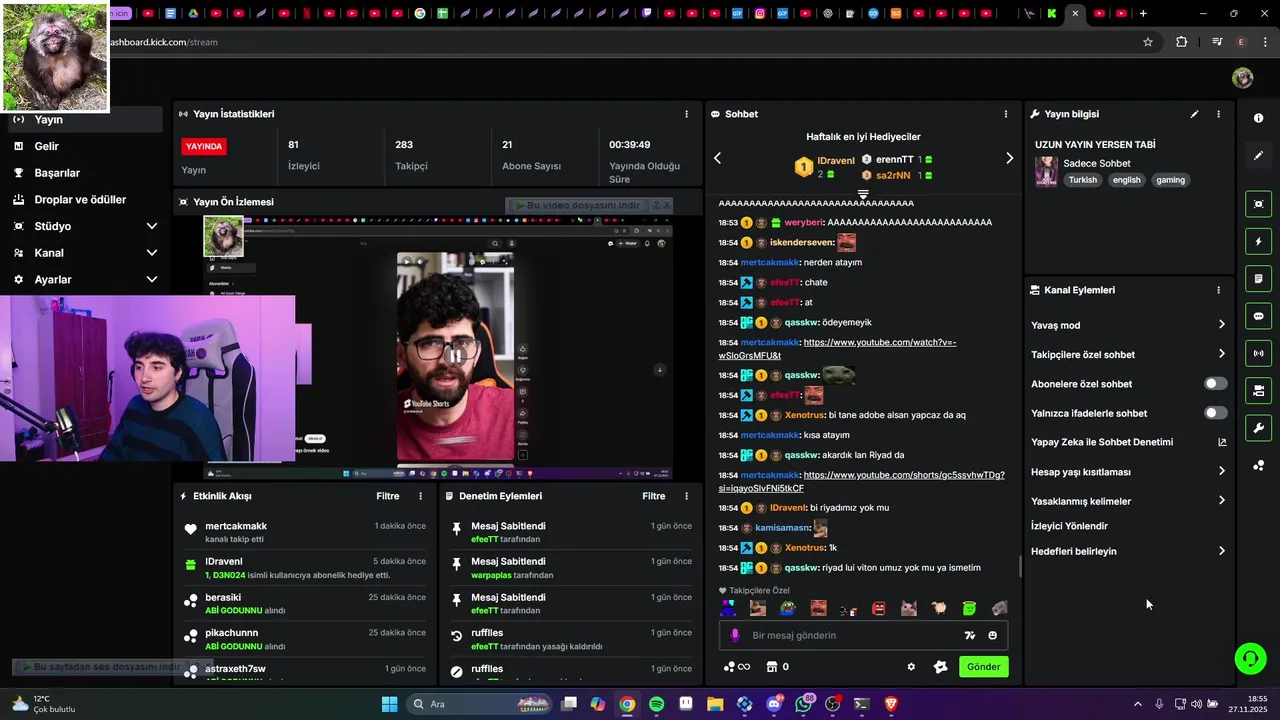The height and width of the screenshot is (720, 1280).
Task: Open browser extensions puzzle icon
Action: (x=1181, y=42)
